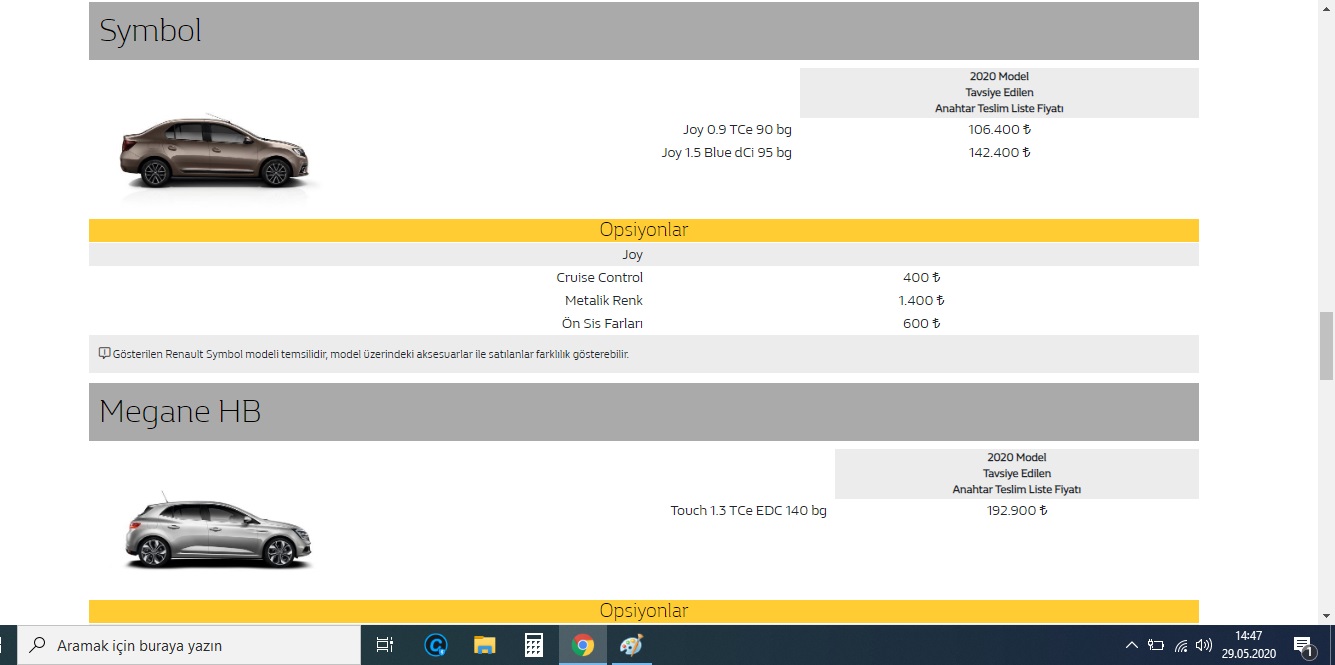1335x665 pixels.
Task: Launch the Calculator taskbar icon
Action: pos(534,645)
